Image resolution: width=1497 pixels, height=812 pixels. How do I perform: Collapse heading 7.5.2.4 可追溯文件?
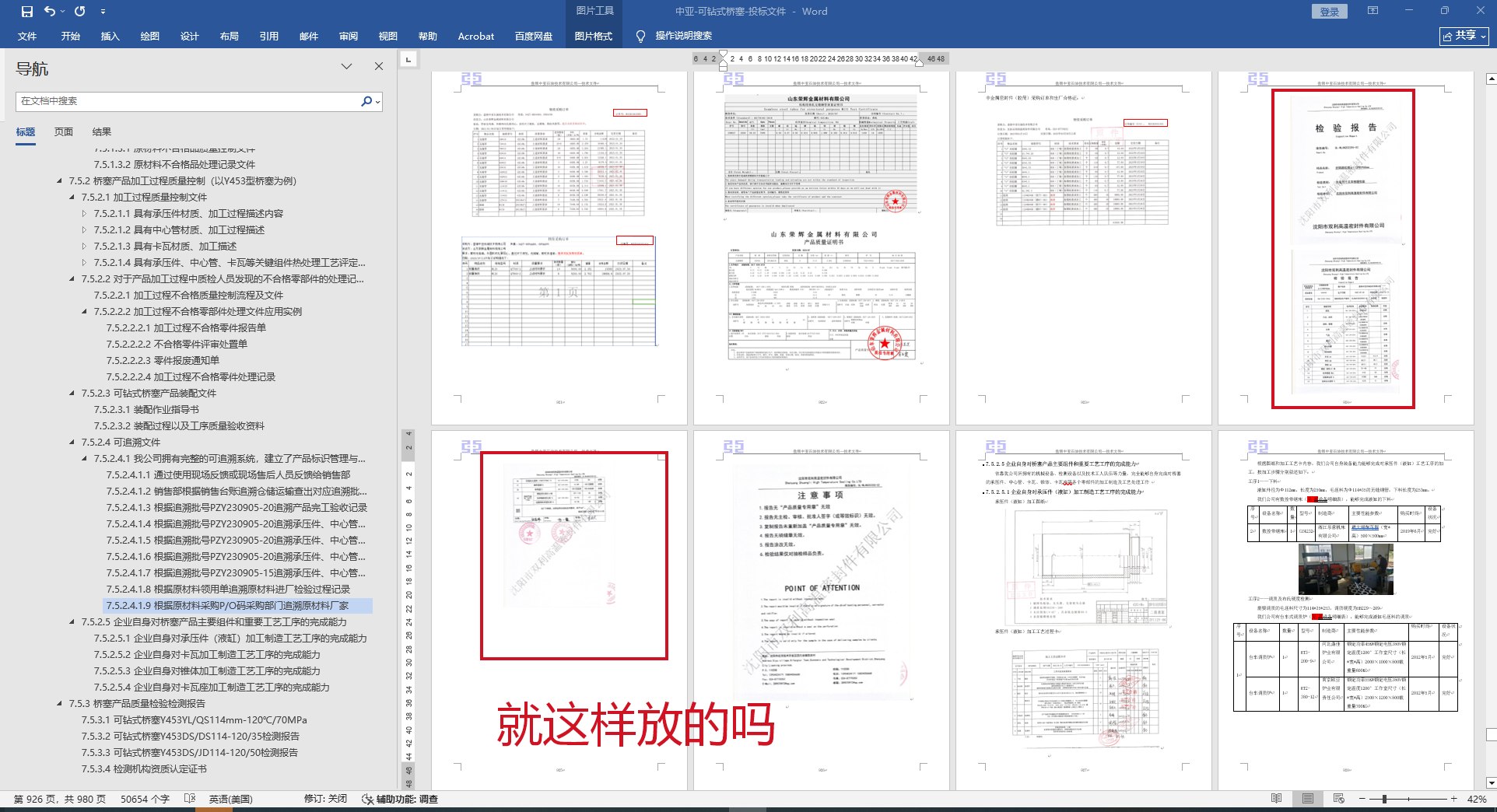[x=72, y=443]
